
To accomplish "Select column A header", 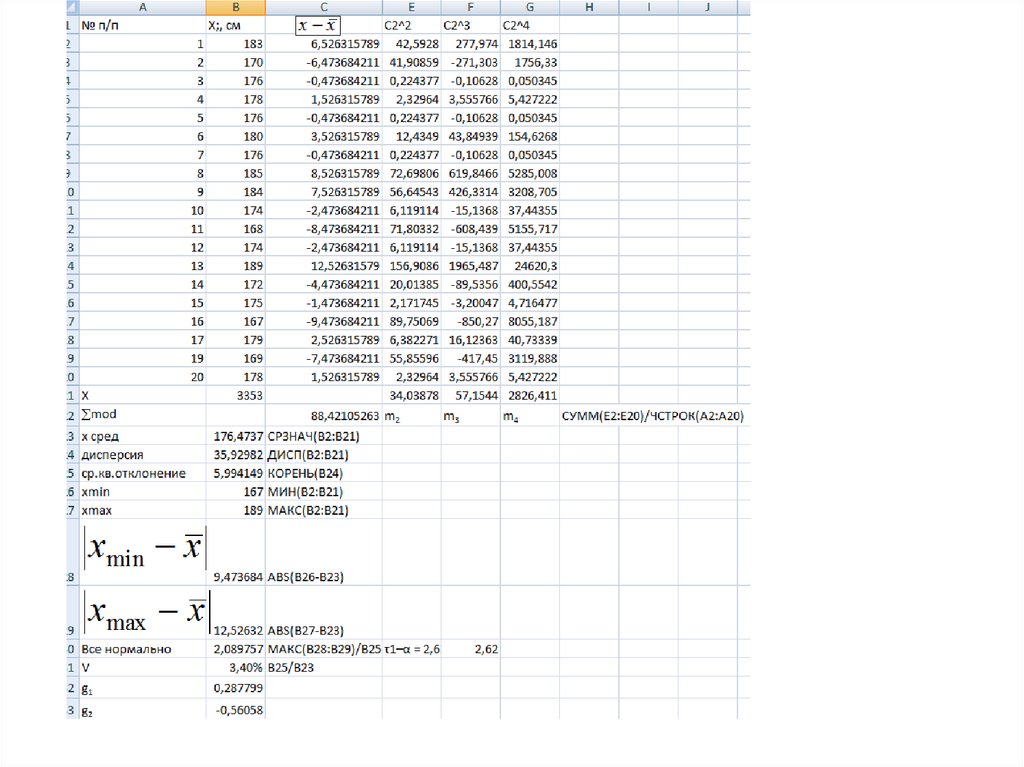I will pos(141,7).
